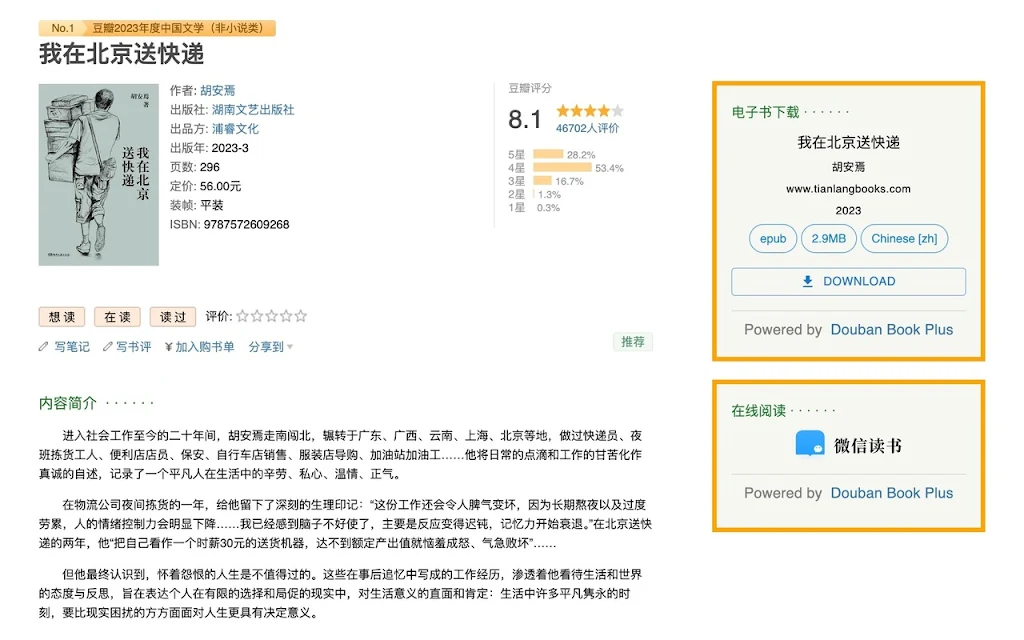Click the 出版年 2023-3 value
The width and height of the screenshot is (1024, 640).
tap(230, 148)
